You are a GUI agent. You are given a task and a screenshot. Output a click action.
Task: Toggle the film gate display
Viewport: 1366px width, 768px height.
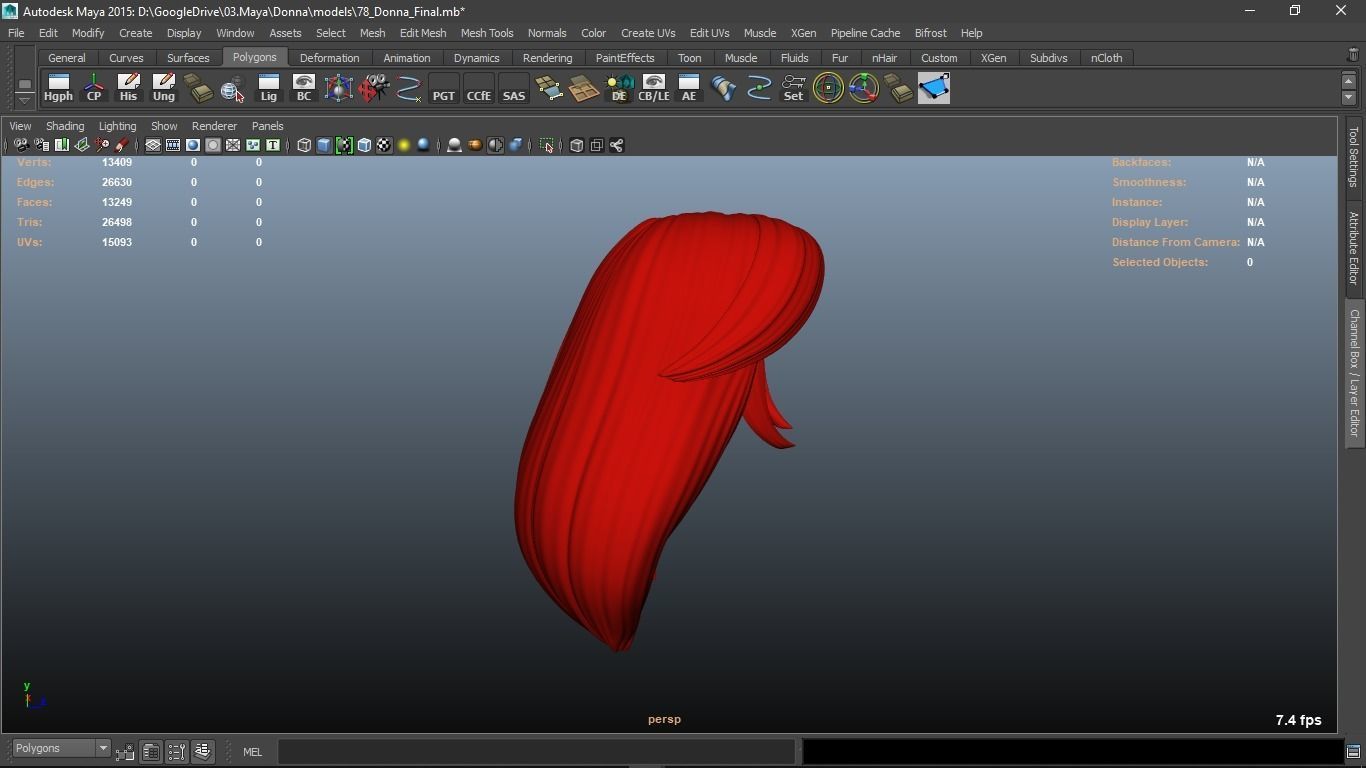click(x=173, y=145)
